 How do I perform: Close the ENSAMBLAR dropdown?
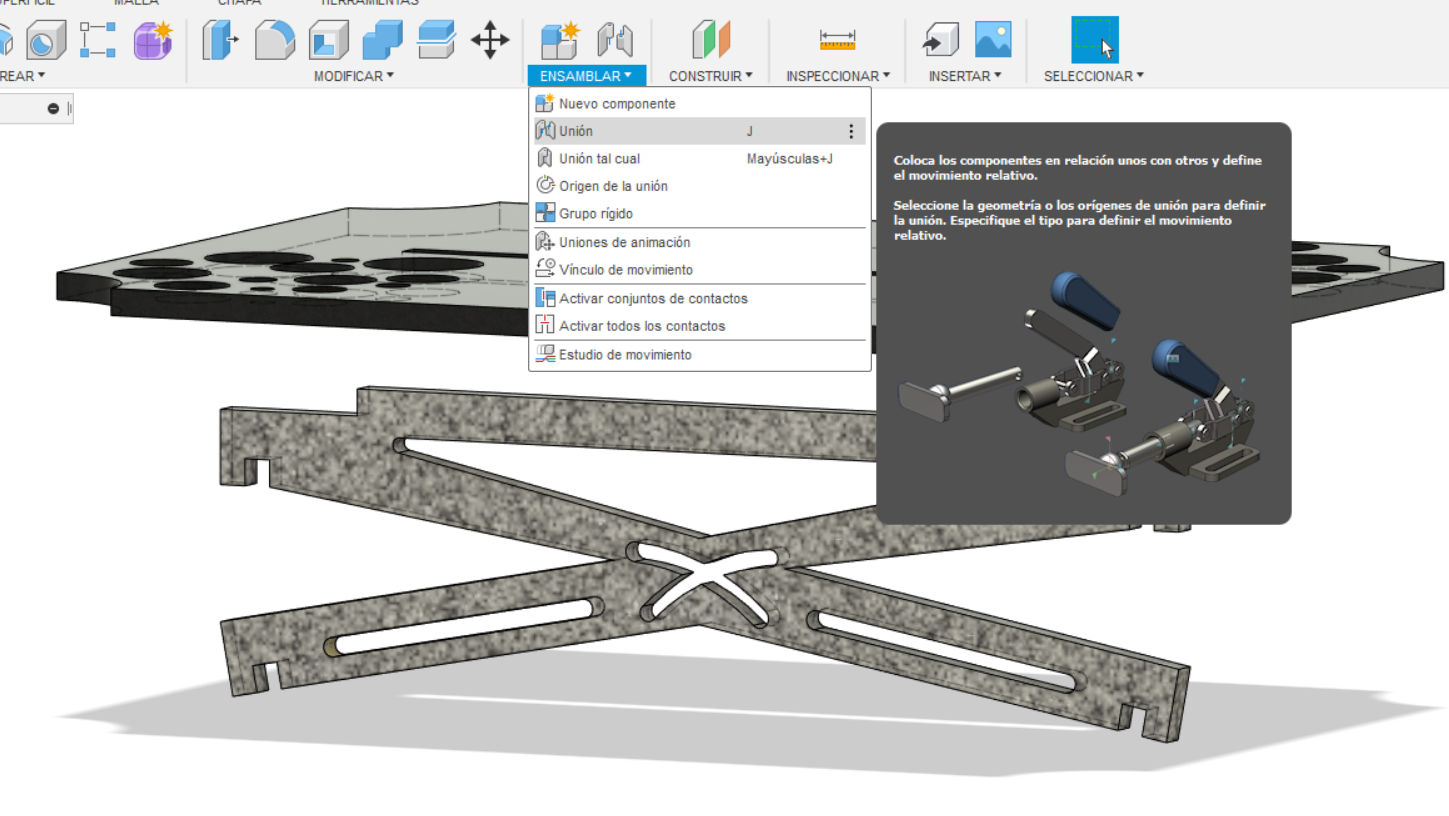pos(586,76)
